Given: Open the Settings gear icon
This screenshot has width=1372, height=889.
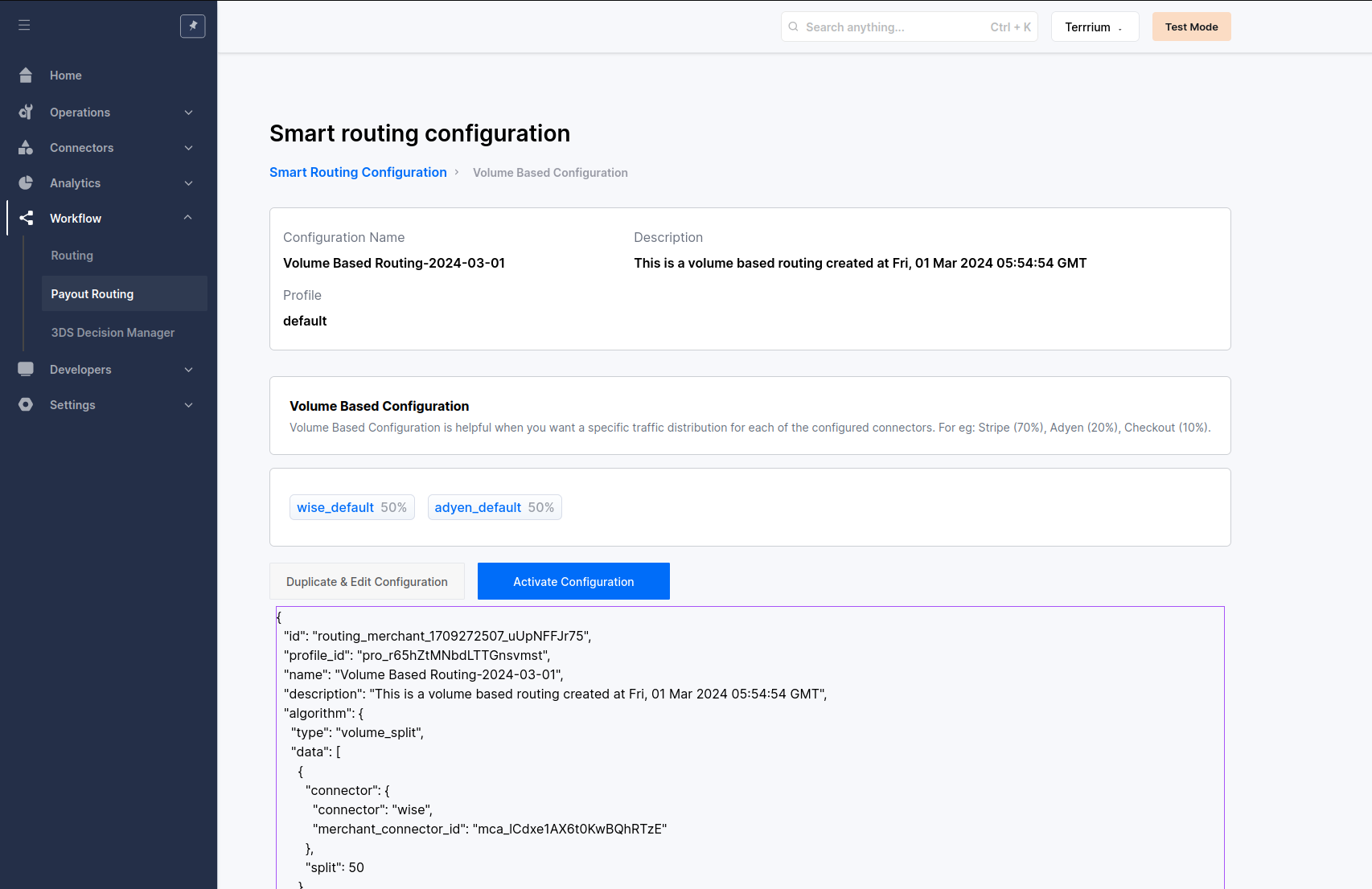Looking at the screenshot, I should coord(26,404).
